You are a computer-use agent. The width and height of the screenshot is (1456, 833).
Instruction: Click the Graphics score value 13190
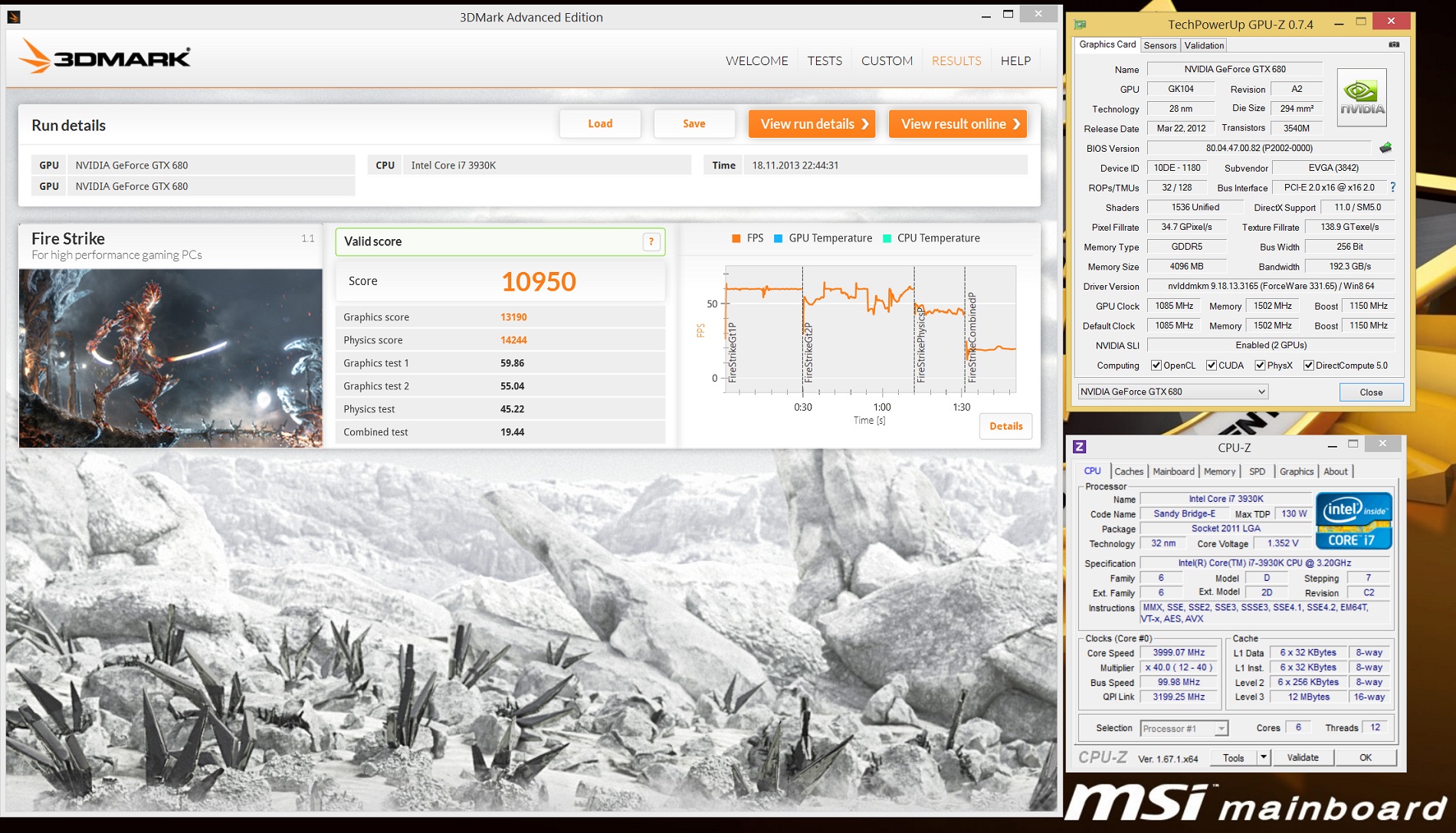(513, 317)
